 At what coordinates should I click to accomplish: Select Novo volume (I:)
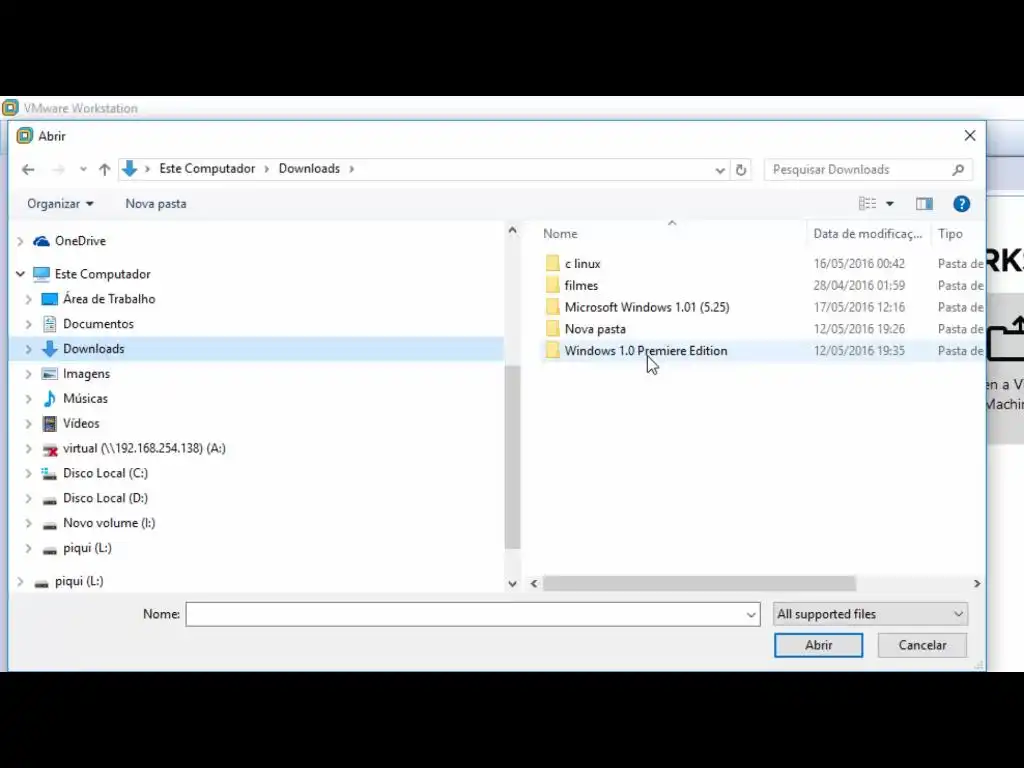(109, 523)
